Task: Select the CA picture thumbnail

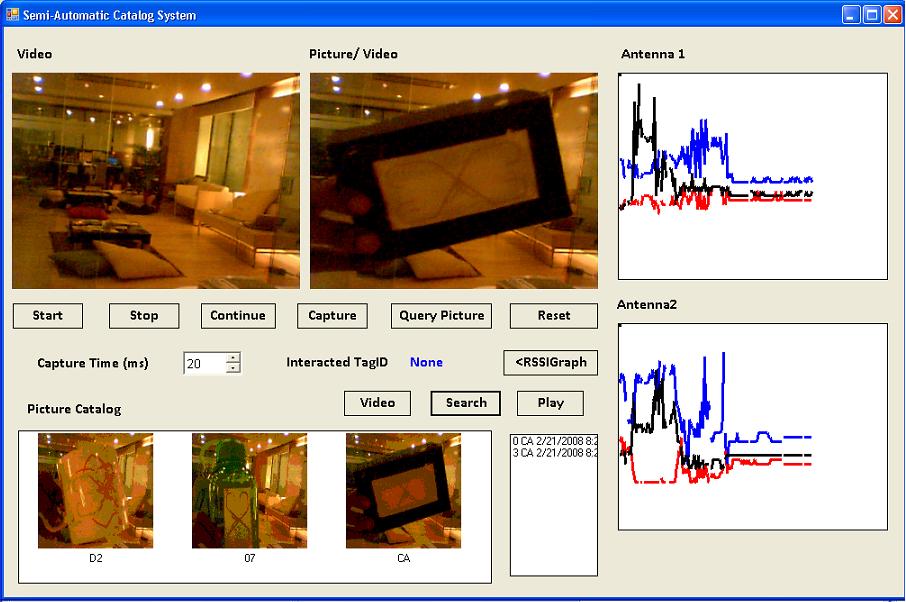Action: [x=403, y=491]
